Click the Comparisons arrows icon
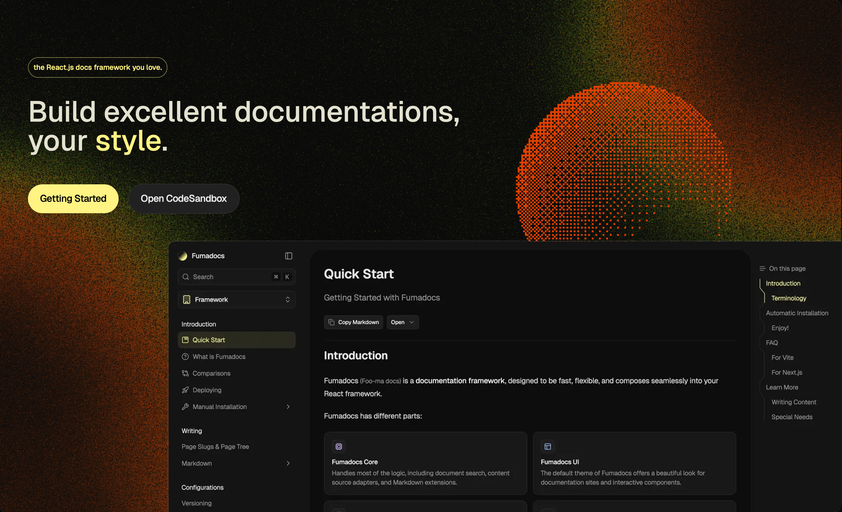The height and width of the screenshot is (512, 842). point(185,373)
